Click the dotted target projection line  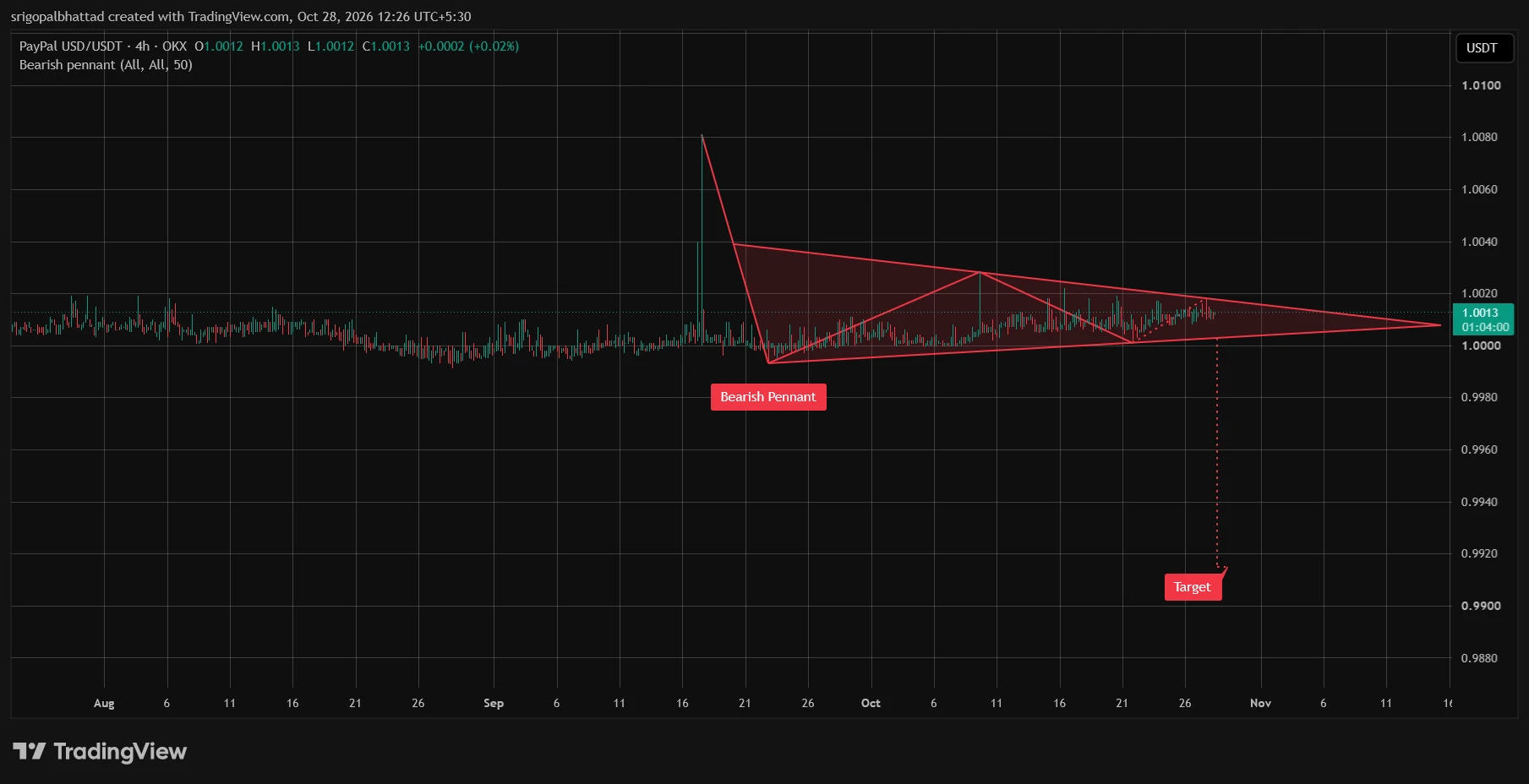pos(1217,452)
